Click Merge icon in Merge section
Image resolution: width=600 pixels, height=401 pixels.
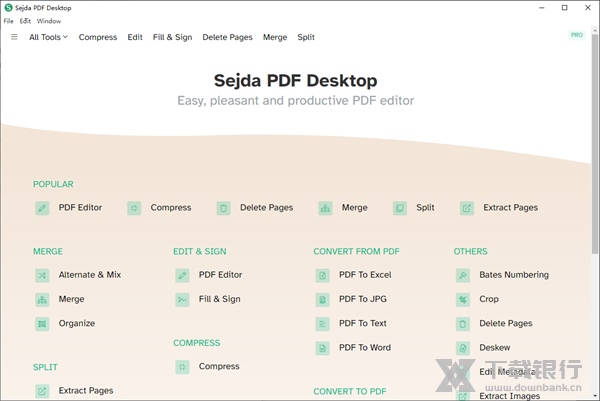[x=42, y=300]
